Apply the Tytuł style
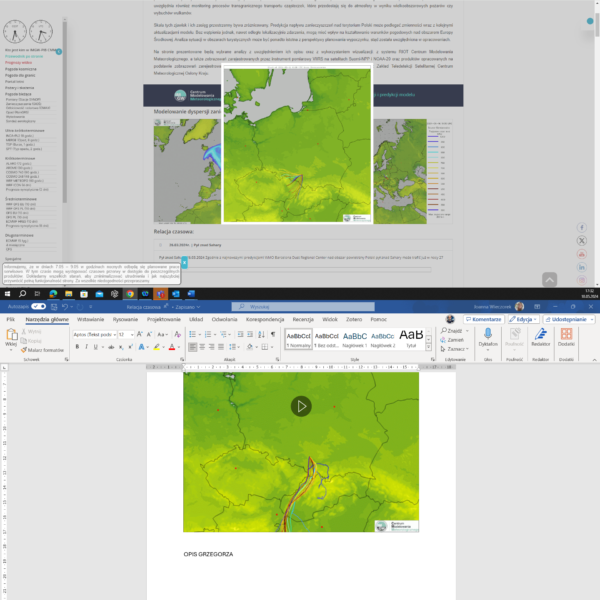This screenshot has width=600, height=600. click(411, 339)
